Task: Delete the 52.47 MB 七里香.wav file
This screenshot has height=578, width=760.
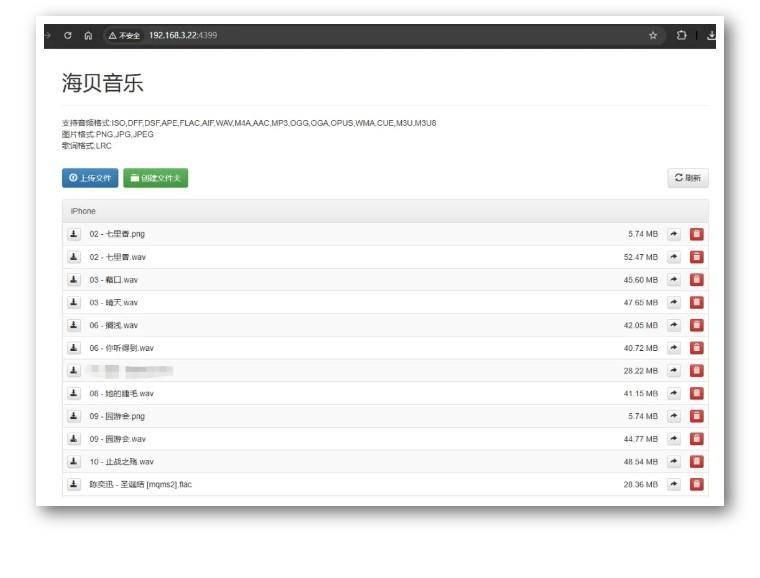Action: click(697, 257)
